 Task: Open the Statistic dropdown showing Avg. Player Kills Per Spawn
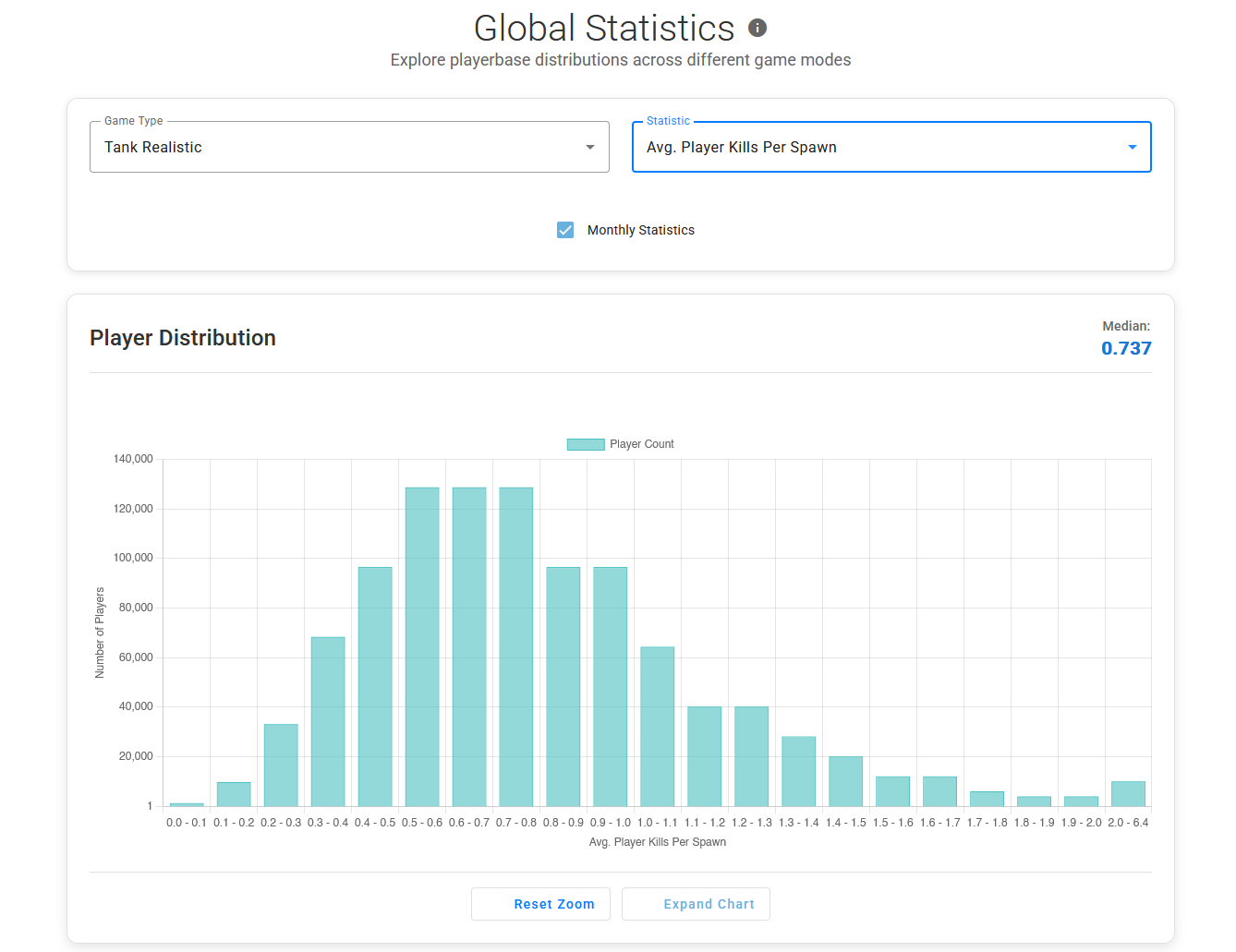click(x=891, y=147)
